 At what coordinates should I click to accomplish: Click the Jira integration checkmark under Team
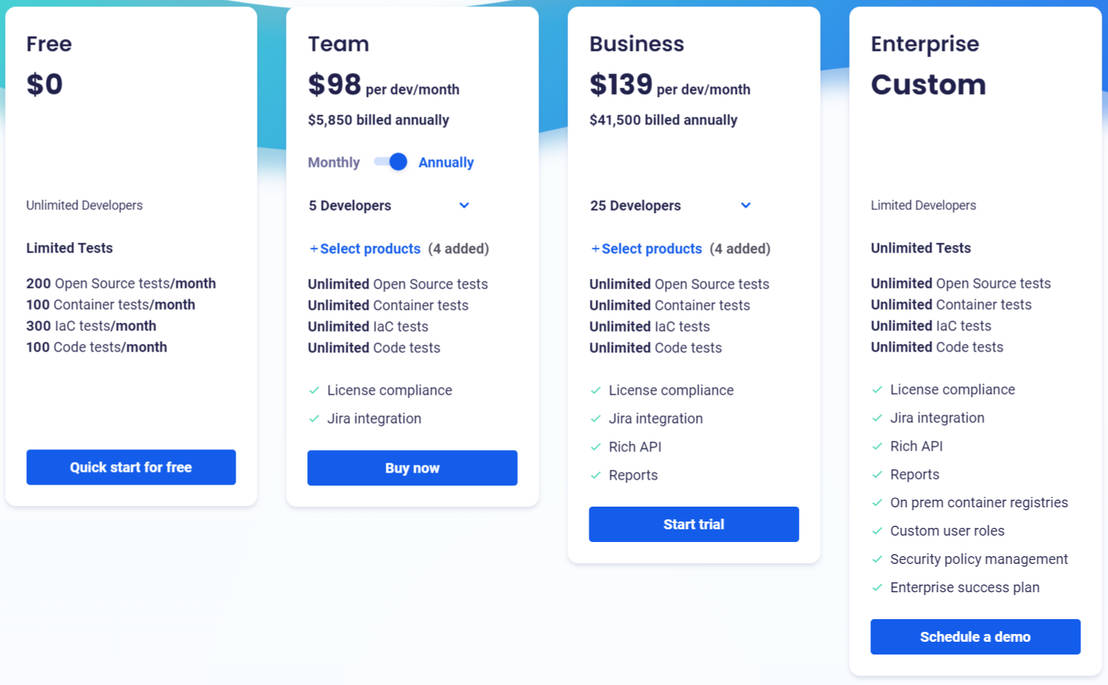(312, 418)
